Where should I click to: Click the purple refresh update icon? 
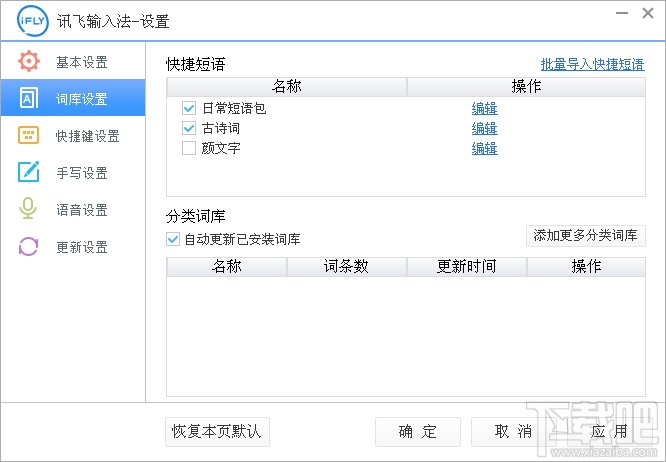(28, 246)
